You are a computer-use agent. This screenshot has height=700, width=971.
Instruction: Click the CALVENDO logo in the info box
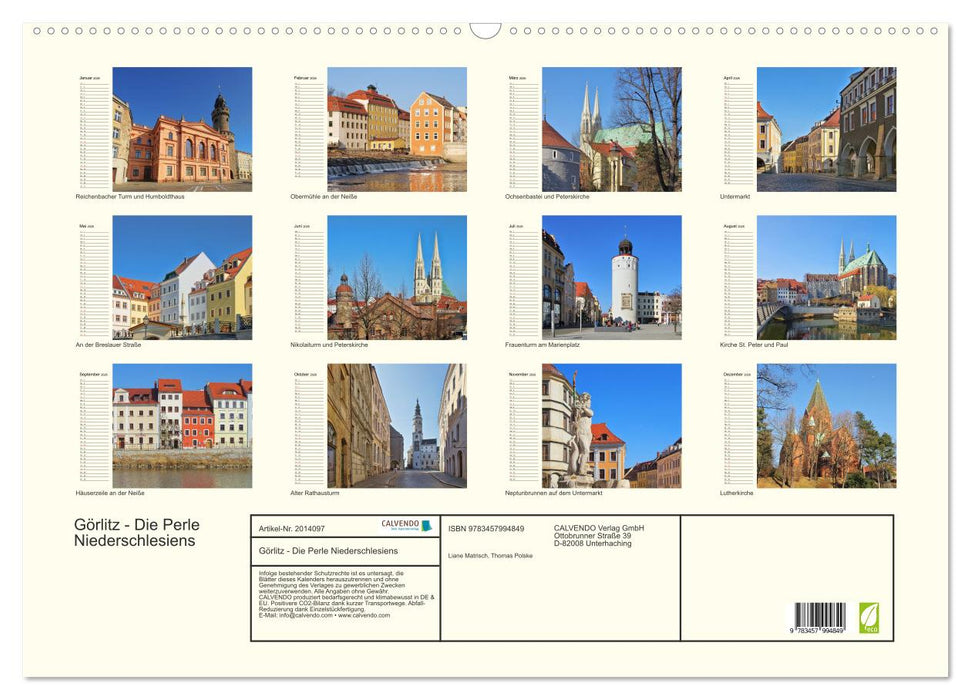pos(406,526)
